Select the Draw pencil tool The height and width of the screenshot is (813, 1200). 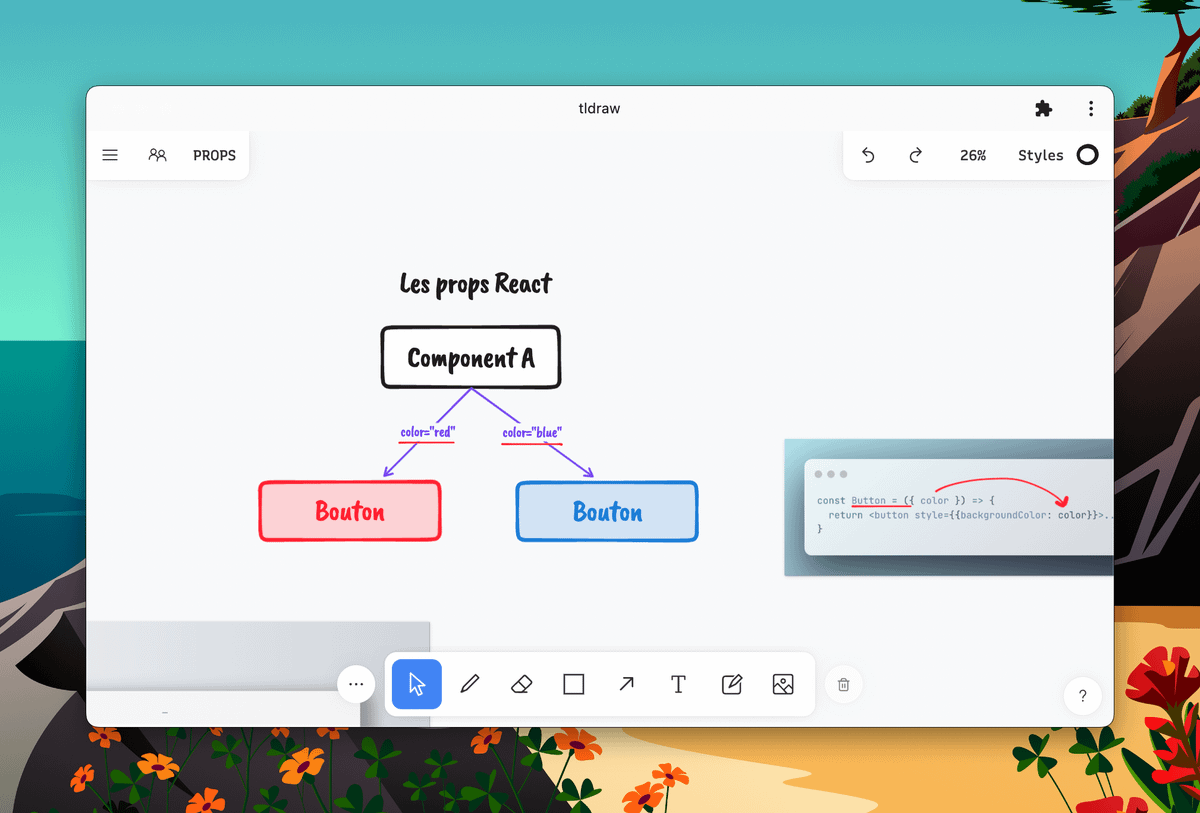[x=469, y=684]
